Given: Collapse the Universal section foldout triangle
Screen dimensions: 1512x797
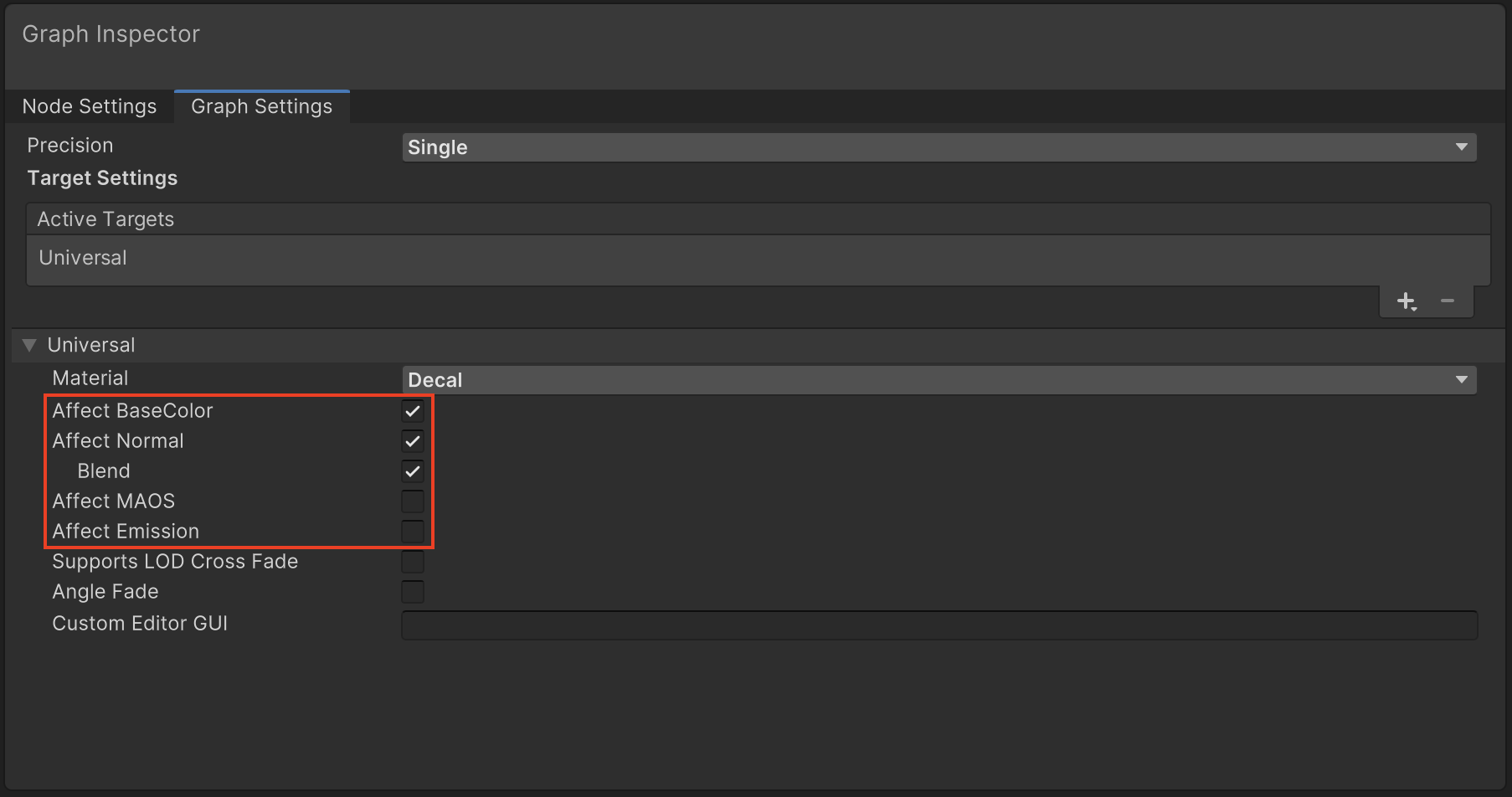Looking at the screenshot, I should coord(29,345).
